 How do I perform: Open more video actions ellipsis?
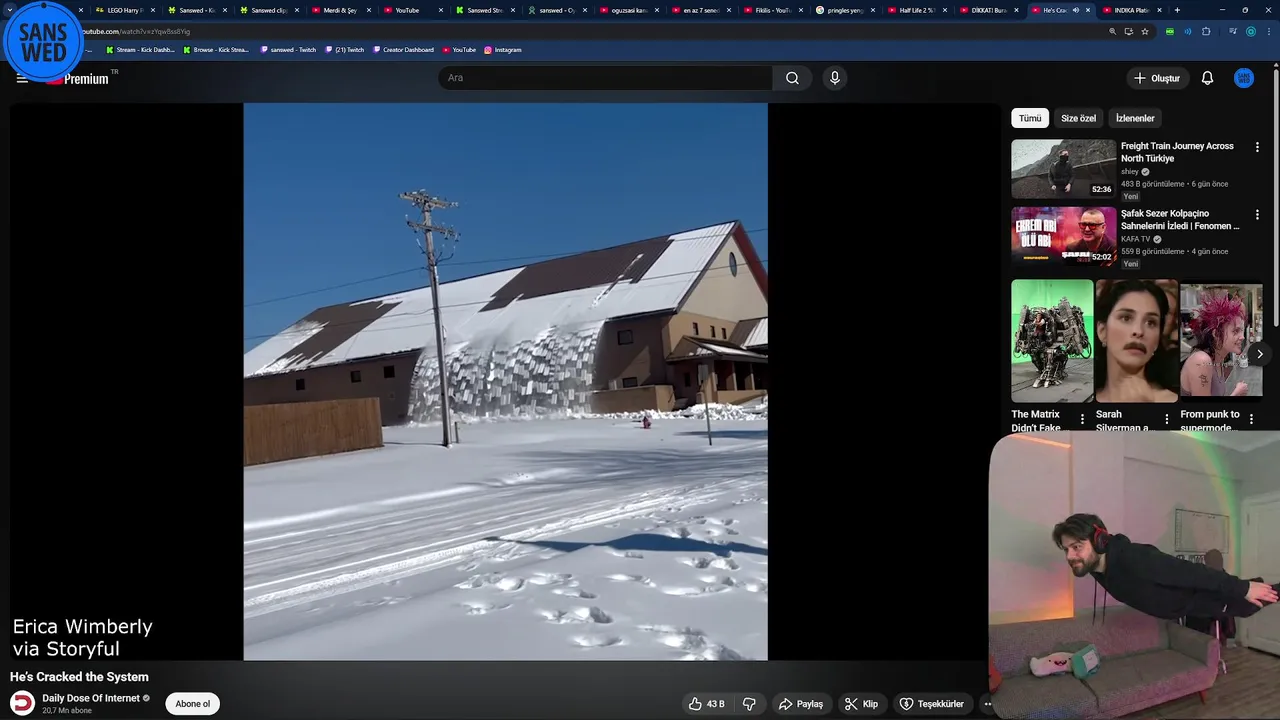coord(986,704)
